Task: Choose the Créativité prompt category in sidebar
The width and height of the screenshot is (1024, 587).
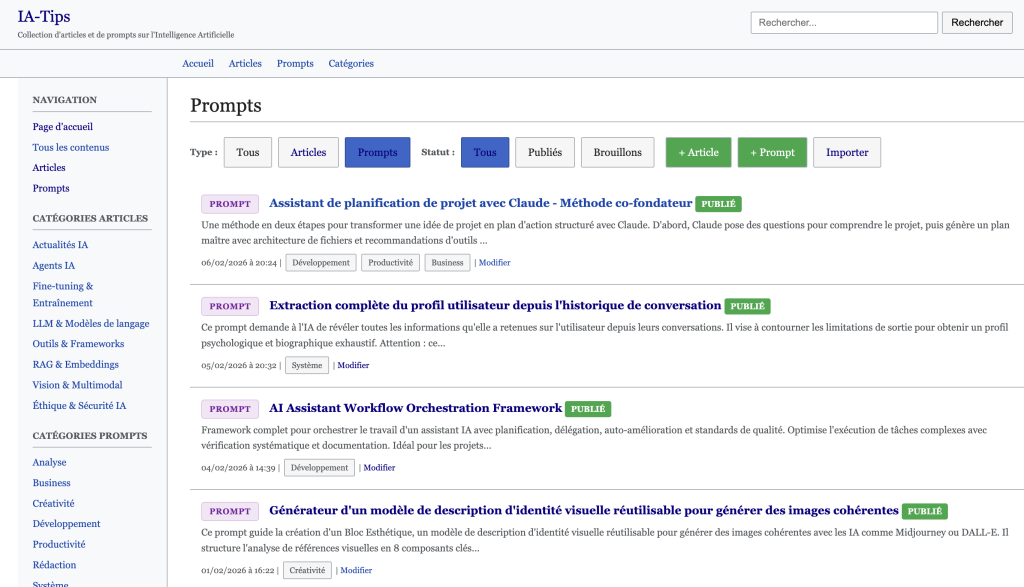Action: [53, 503]
